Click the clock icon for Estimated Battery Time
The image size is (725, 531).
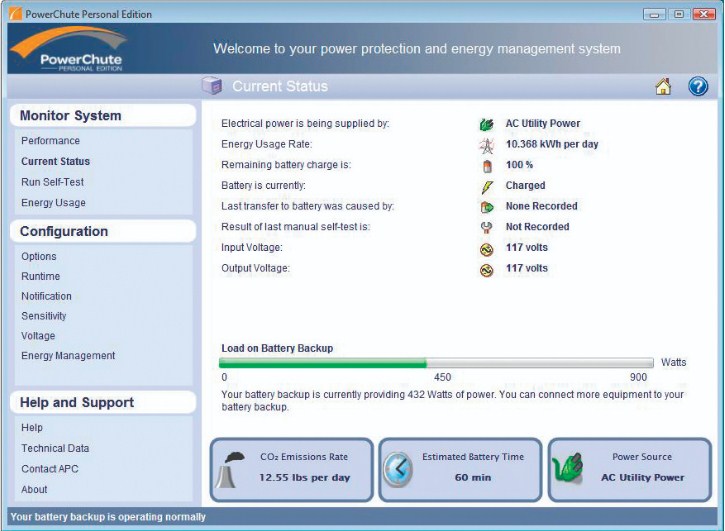click(x=398, y=469)
